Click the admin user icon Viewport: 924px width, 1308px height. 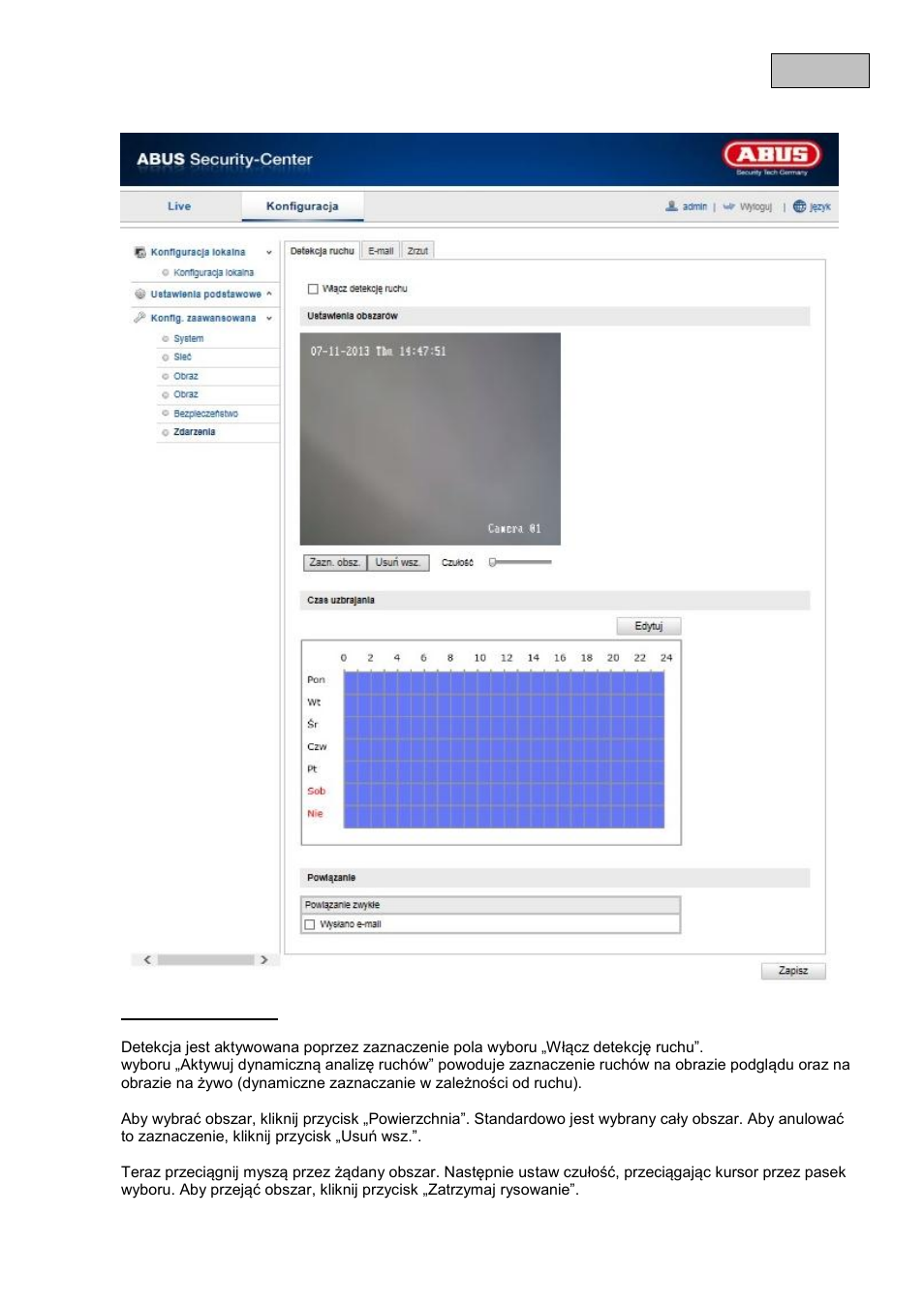(671, 206)
